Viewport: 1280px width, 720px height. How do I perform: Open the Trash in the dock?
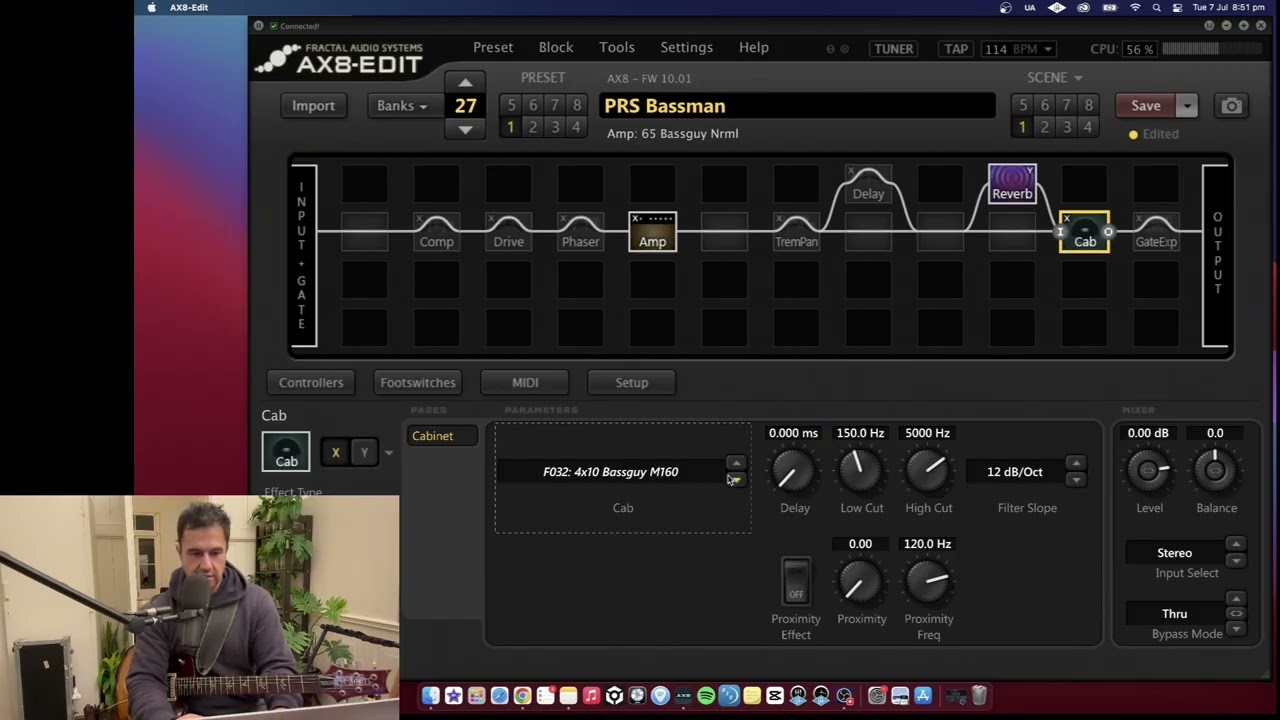click(979, 696)
